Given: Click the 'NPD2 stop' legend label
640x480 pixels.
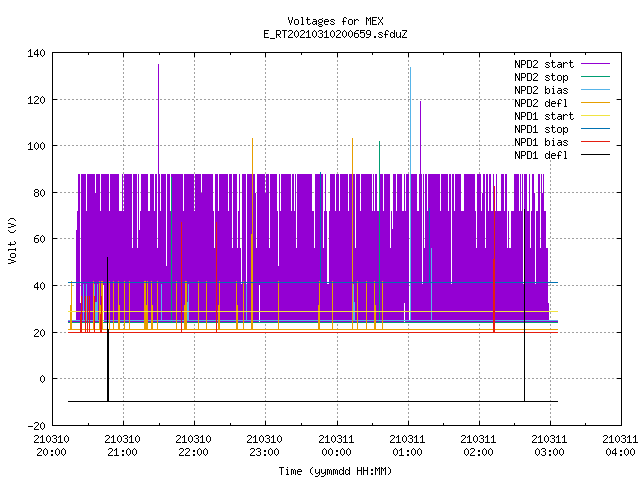Looking at the screenshot, I should tap(541, 77).
